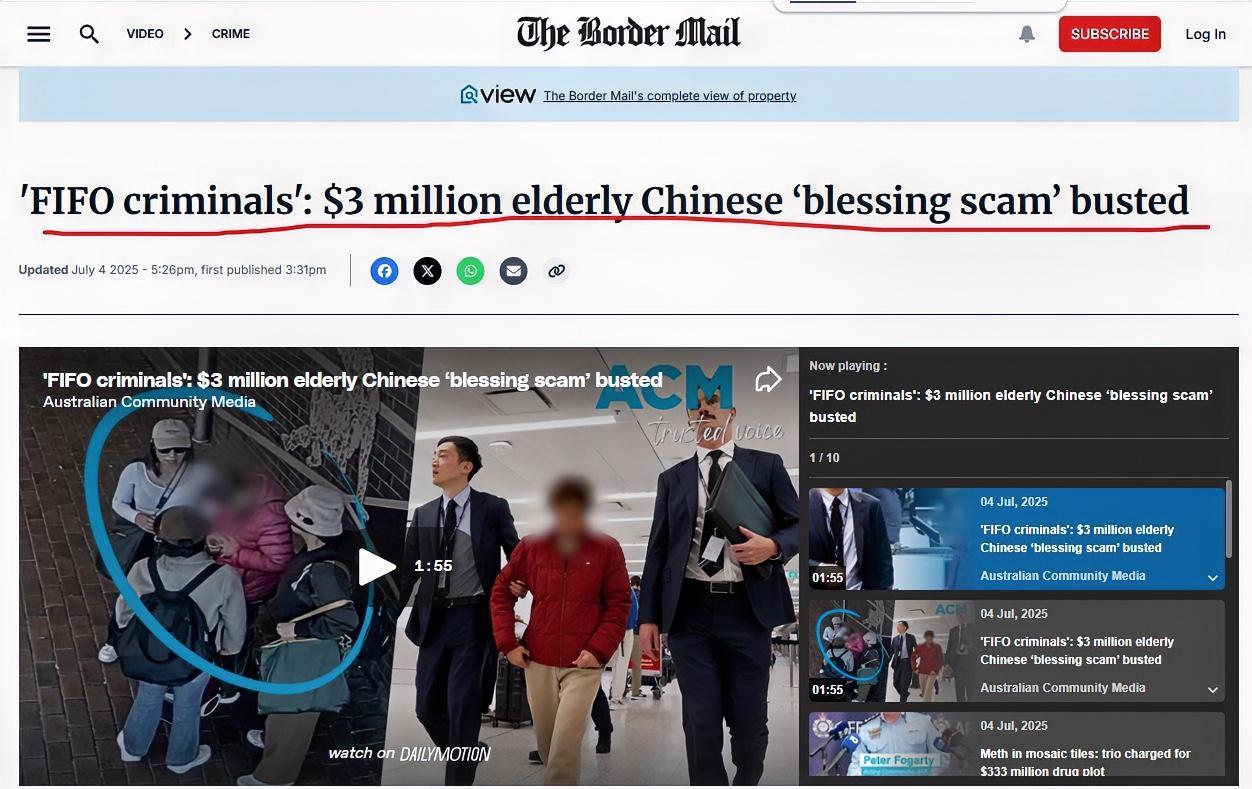
Task: Click the video share arrow icon
Action: [x=767, y=380]
